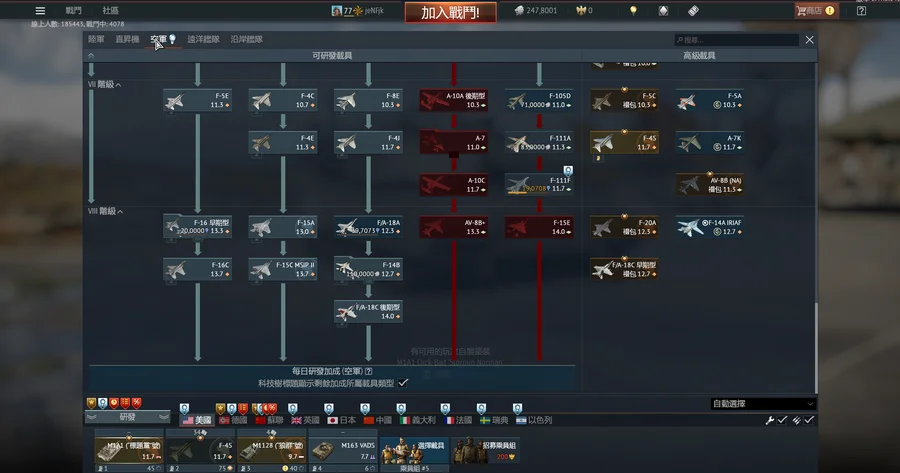Select the 美國 nation tab

[196, 420]
